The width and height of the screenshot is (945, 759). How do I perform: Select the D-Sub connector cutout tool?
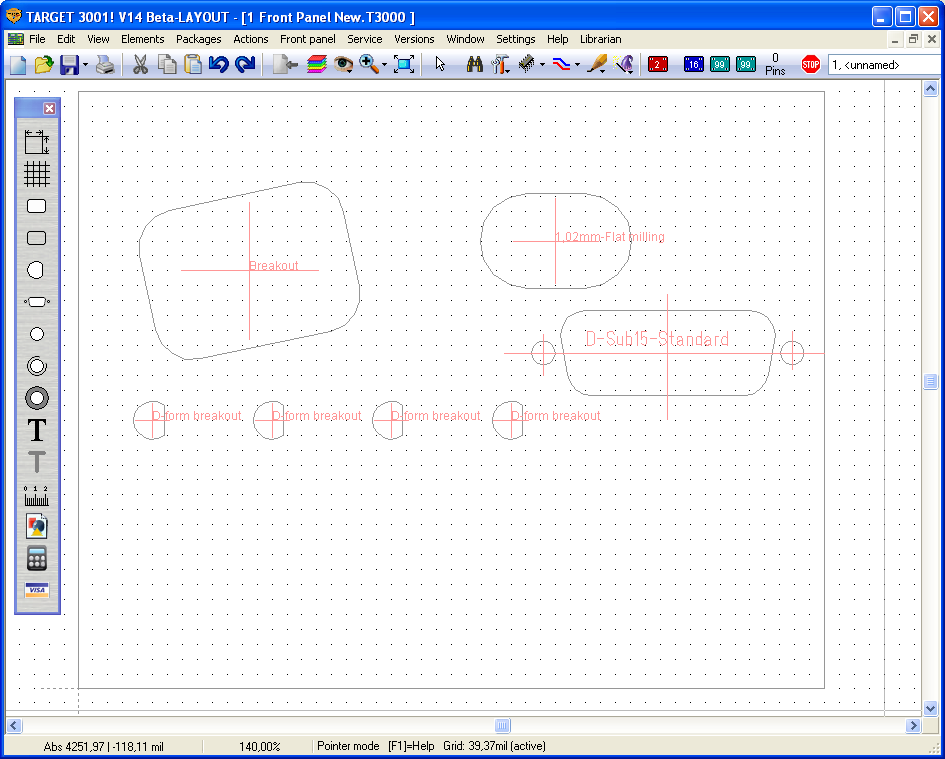pos(37,301)
